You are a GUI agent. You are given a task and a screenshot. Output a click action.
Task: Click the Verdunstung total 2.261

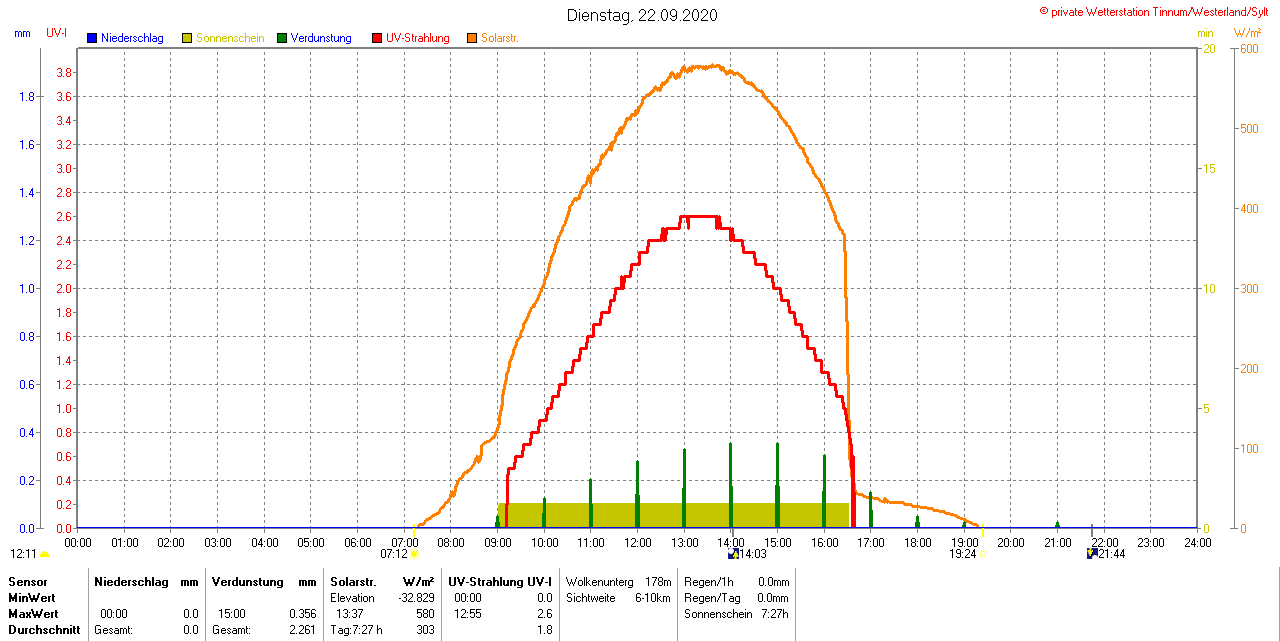(x=302, y=630)
